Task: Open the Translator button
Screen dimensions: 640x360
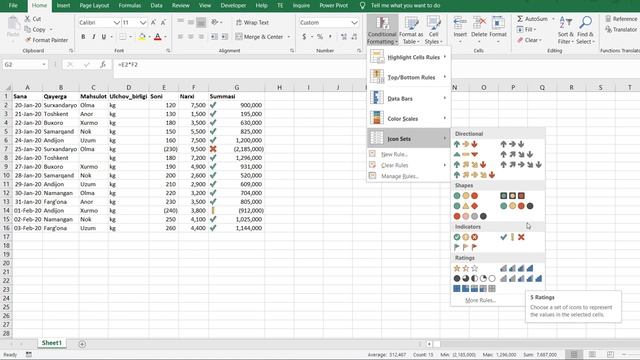Action: [x=620, y=29]
